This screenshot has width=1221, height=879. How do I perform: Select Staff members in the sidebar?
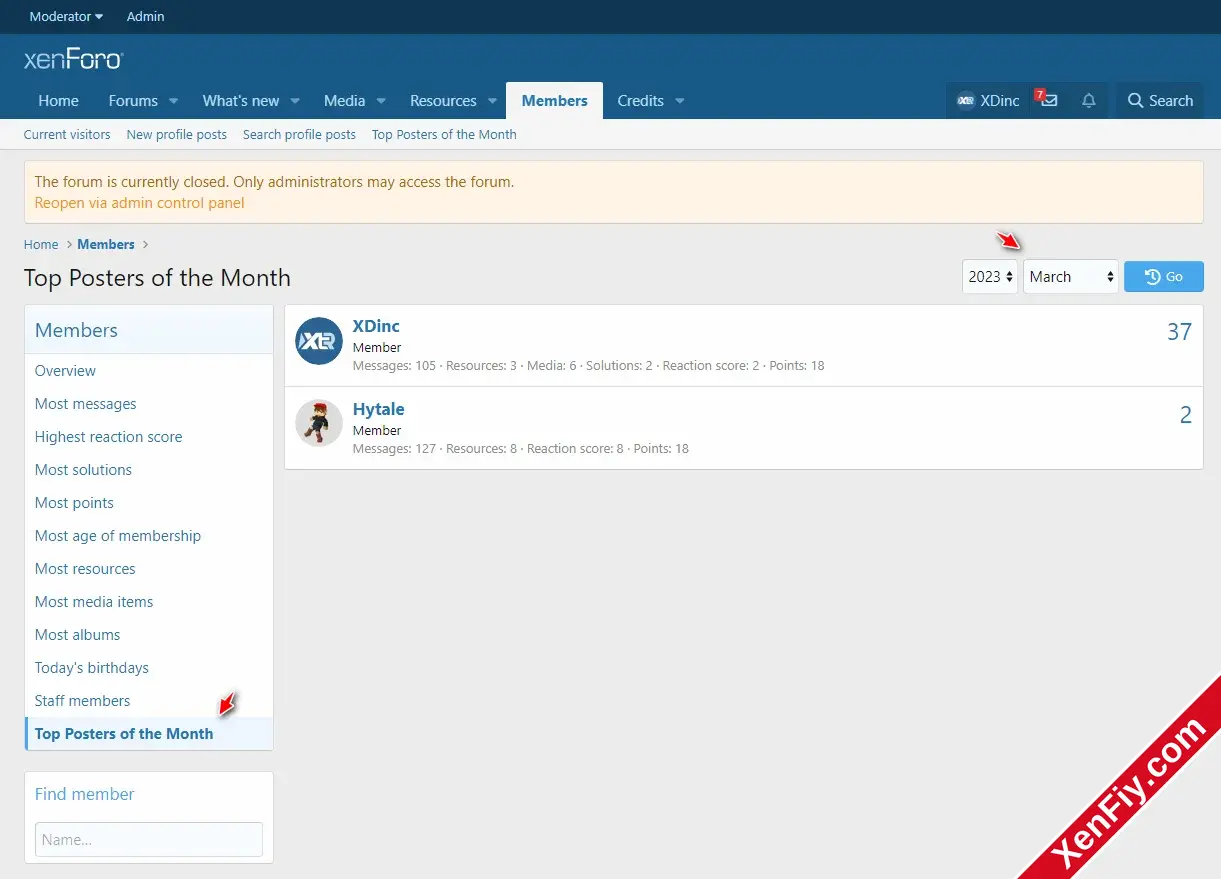tap(149, 700)
